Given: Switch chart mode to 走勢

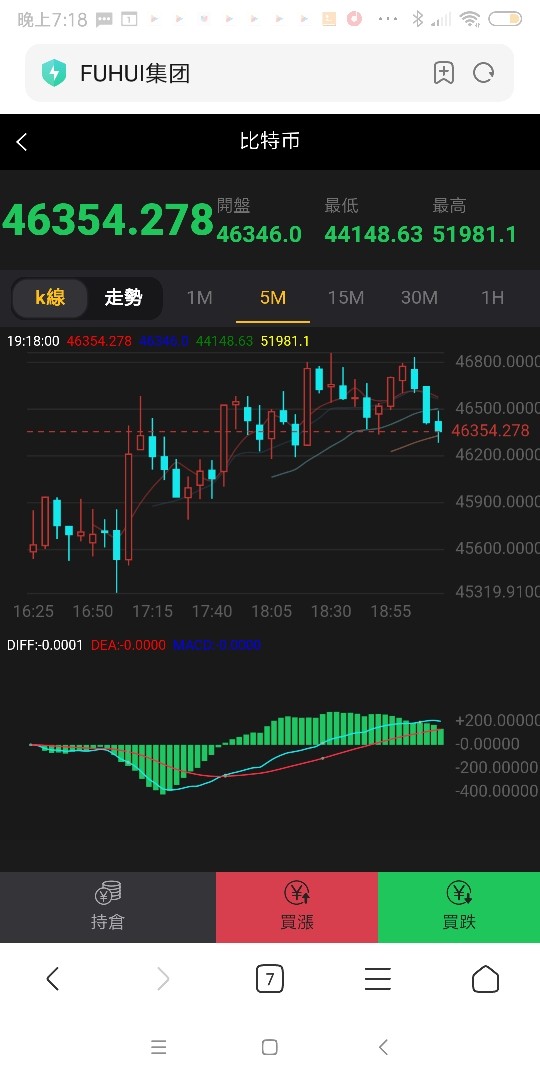Looking at the screenshot, I should click(123, 298).
